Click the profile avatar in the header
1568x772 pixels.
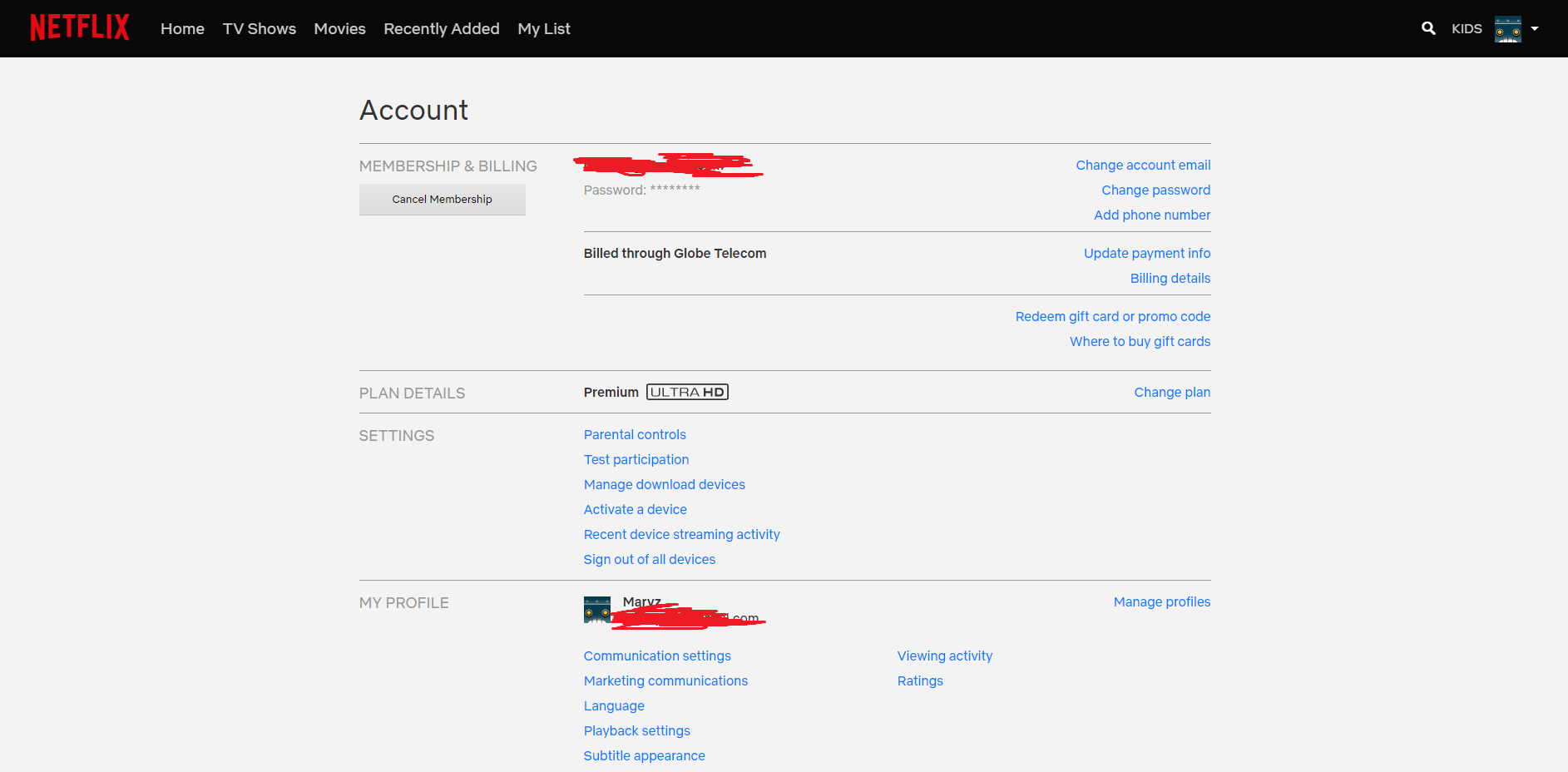click(1507, 28)
